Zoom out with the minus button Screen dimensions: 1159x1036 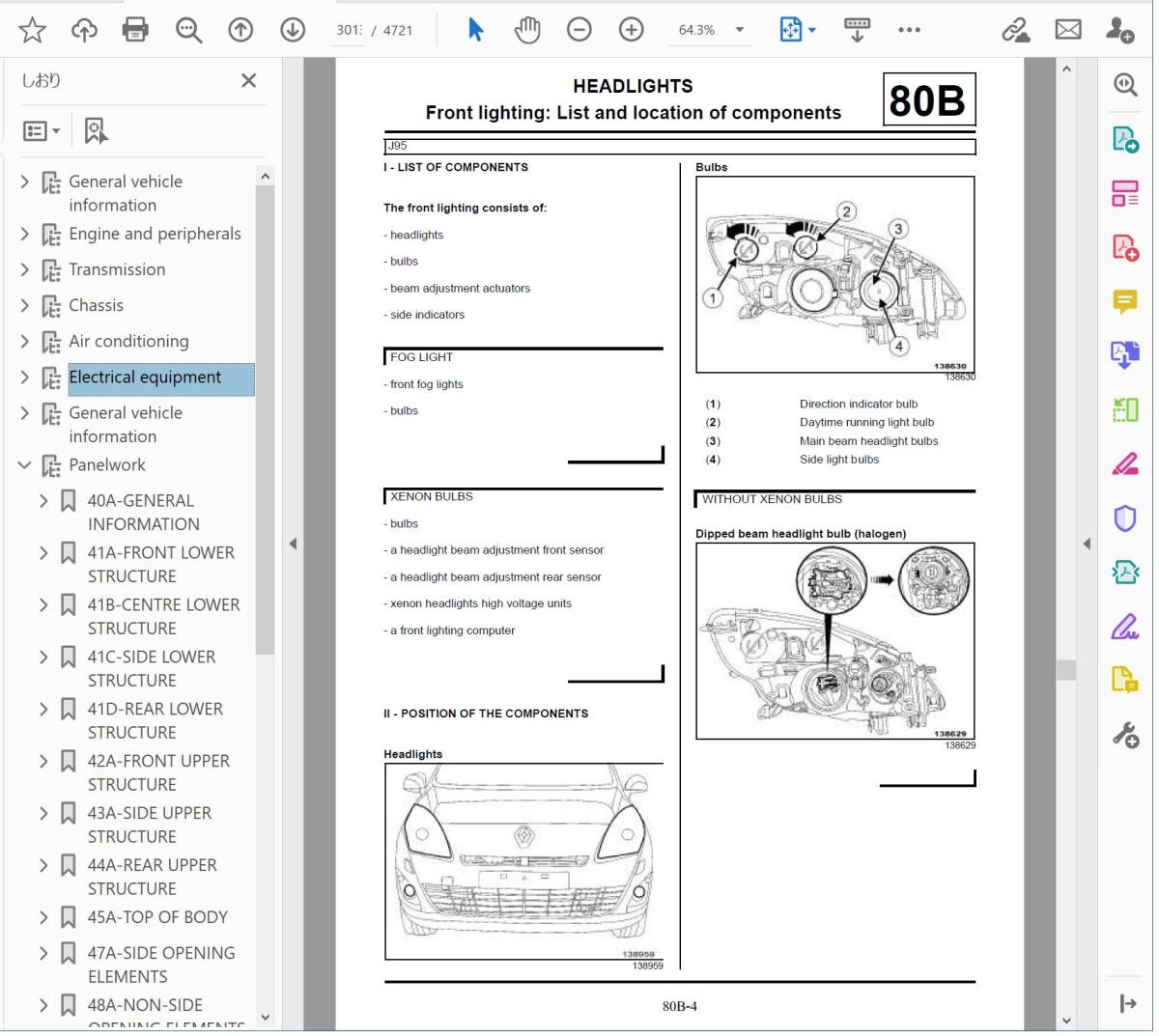coord(579,30)
